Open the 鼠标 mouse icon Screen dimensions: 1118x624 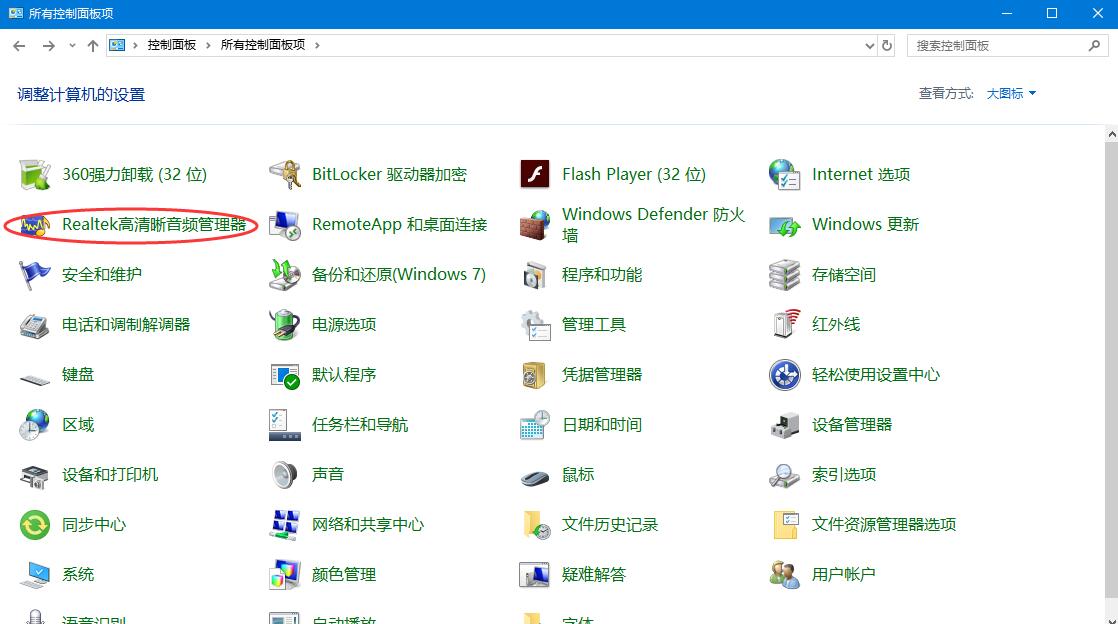point(535,478)
